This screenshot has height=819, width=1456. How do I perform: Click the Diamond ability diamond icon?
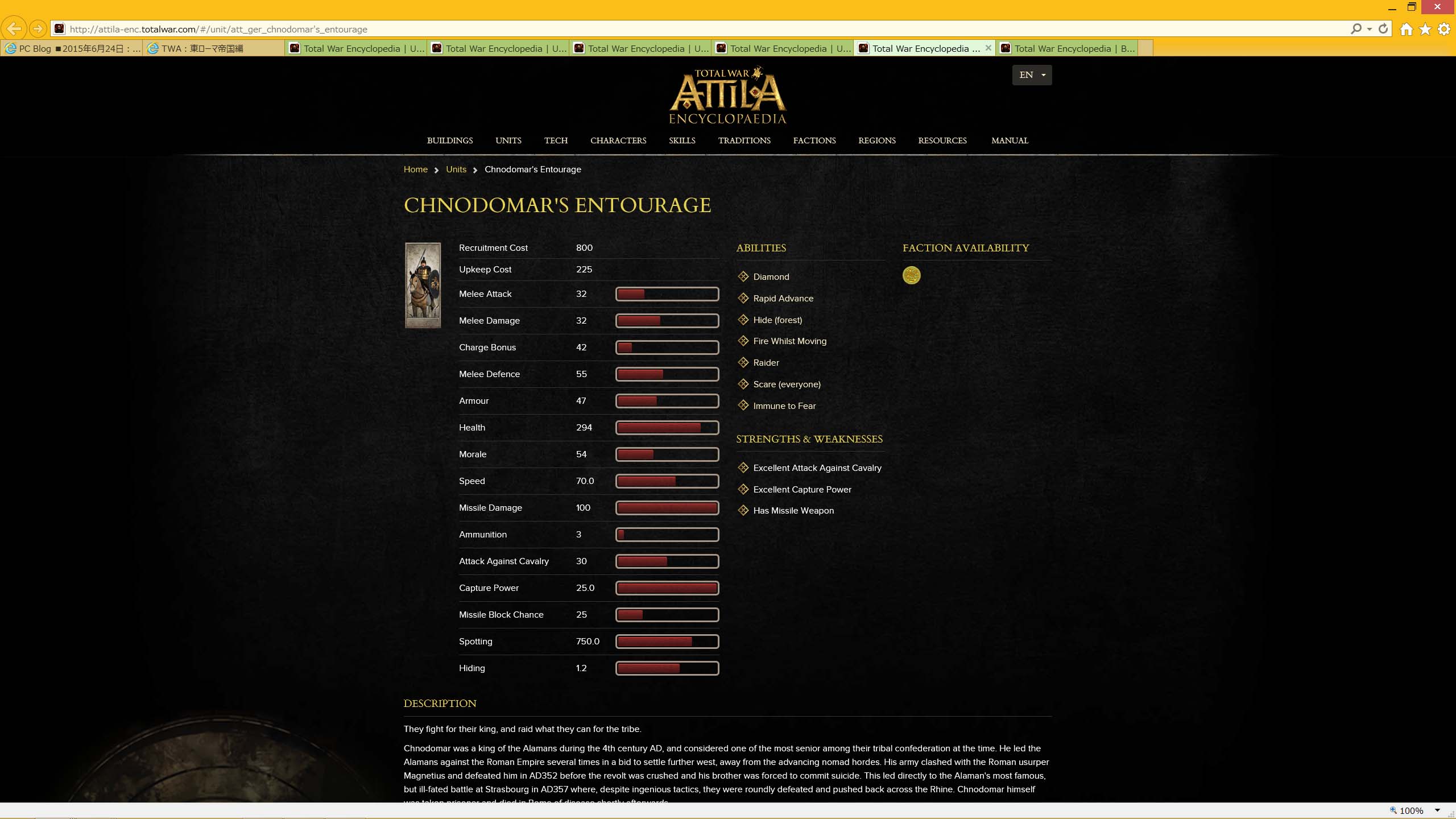(743, 276)
